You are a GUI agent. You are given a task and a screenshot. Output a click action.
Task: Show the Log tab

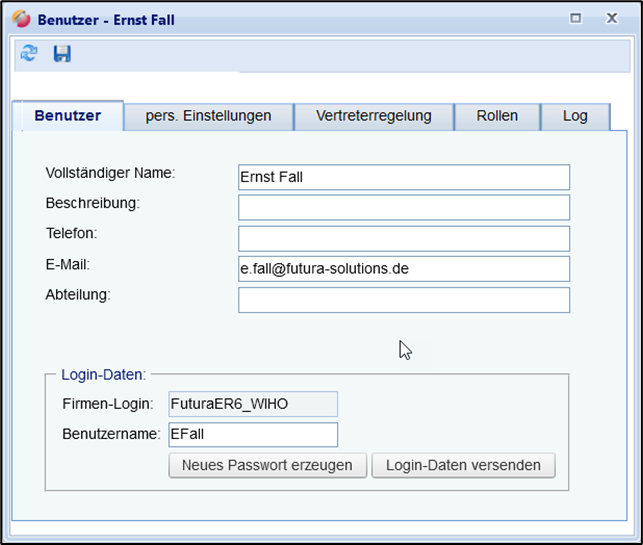[575, 116]
